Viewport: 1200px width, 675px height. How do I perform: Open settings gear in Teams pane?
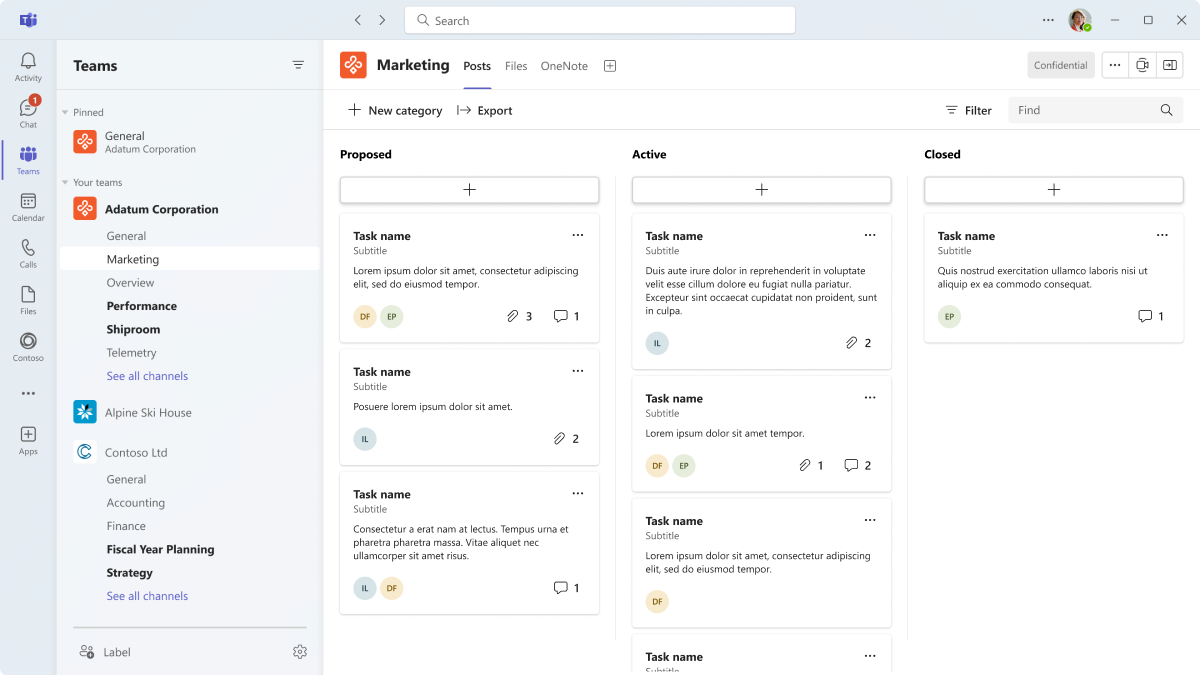coord(300,652)
